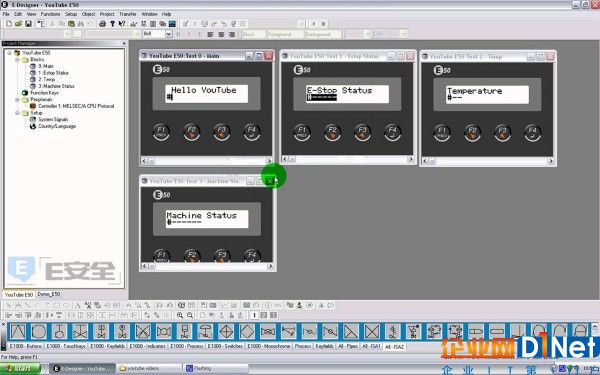This screenshot has height=375, width=600.
Task: Open the Transfer menu
Action: point(127,14)
